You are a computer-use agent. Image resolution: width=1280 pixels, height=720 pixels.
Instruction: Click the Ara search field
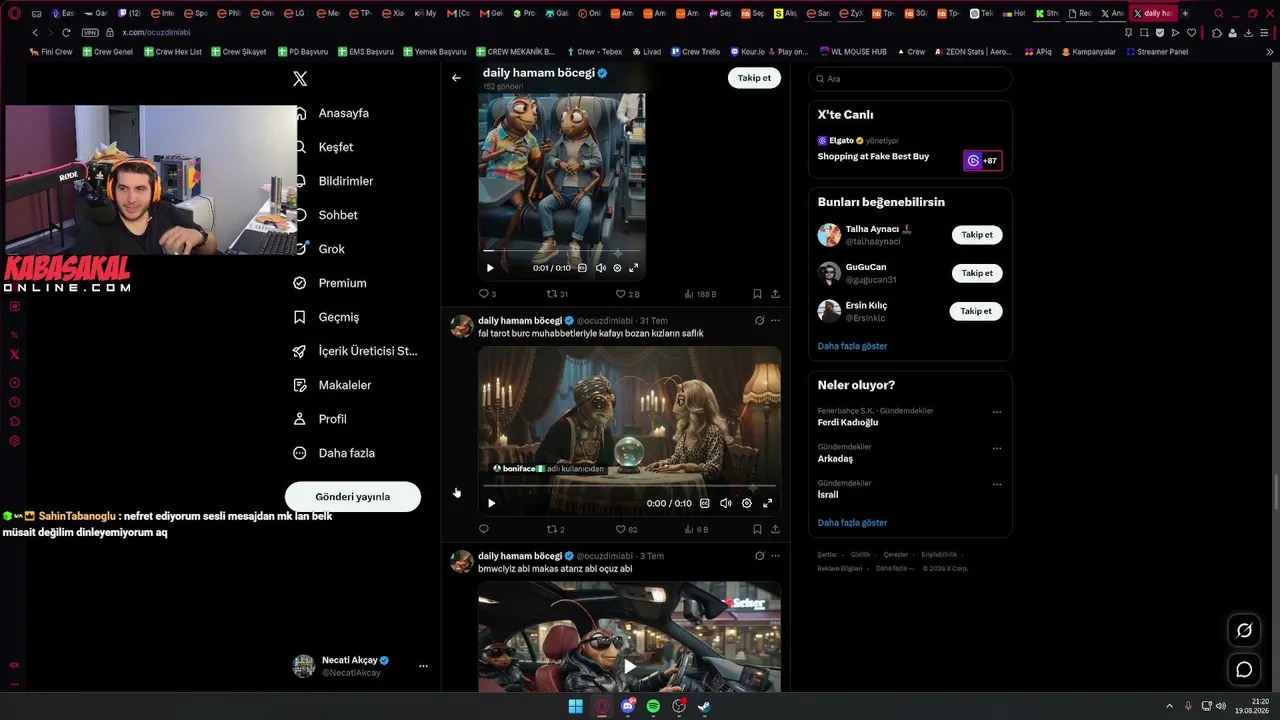point(910,79)
